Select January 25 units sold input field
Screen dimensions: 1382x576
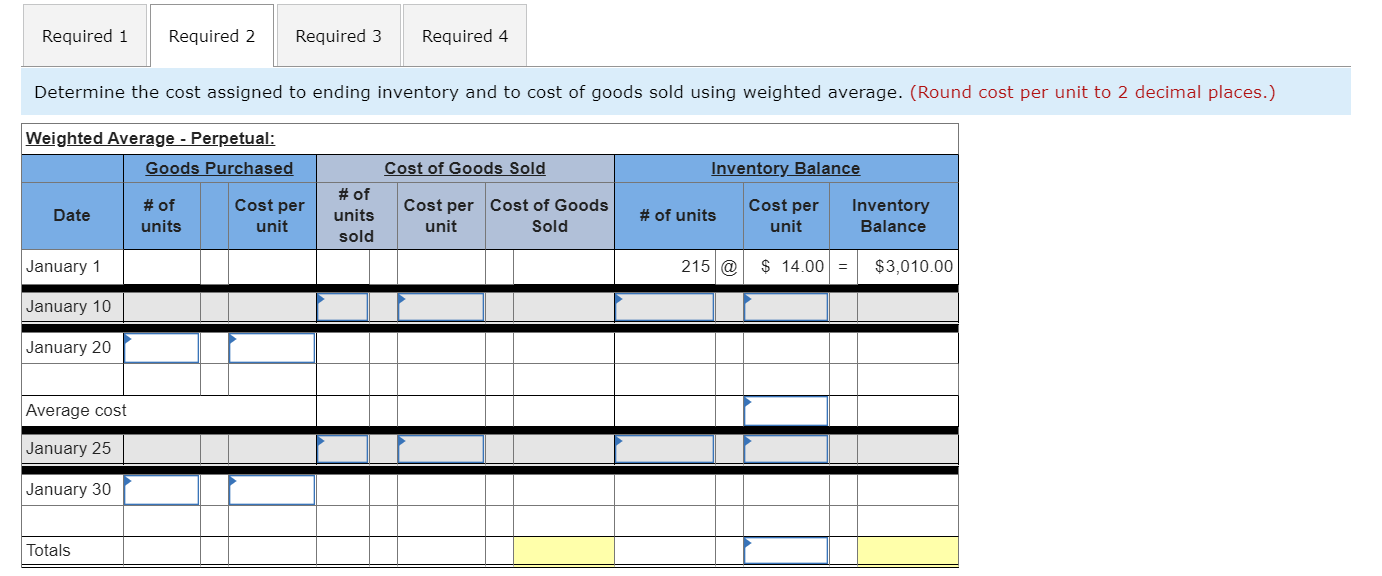(343, 448)
